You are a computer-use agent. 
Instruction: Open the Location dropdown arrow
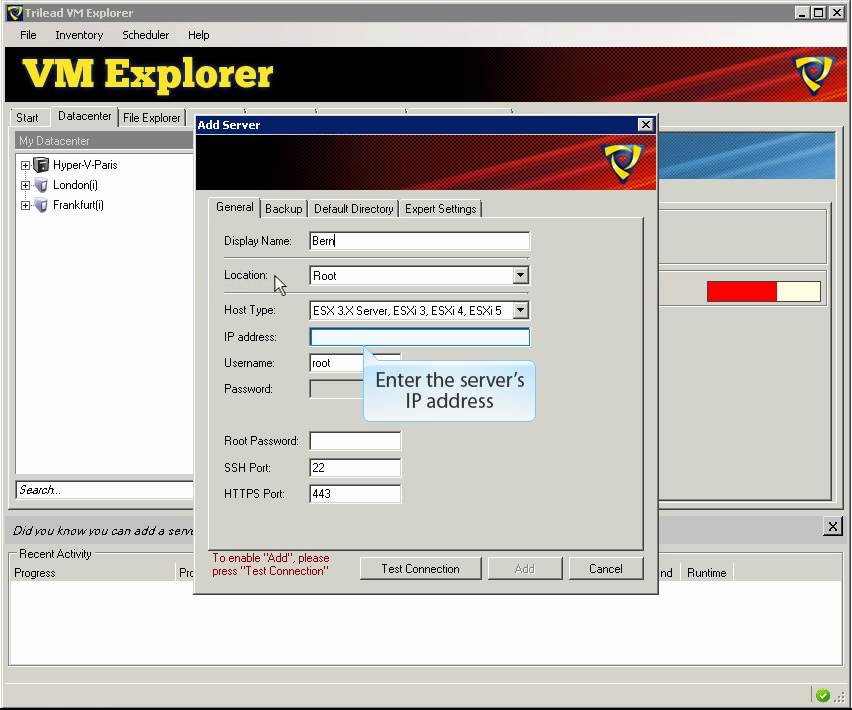coord(520,275)
